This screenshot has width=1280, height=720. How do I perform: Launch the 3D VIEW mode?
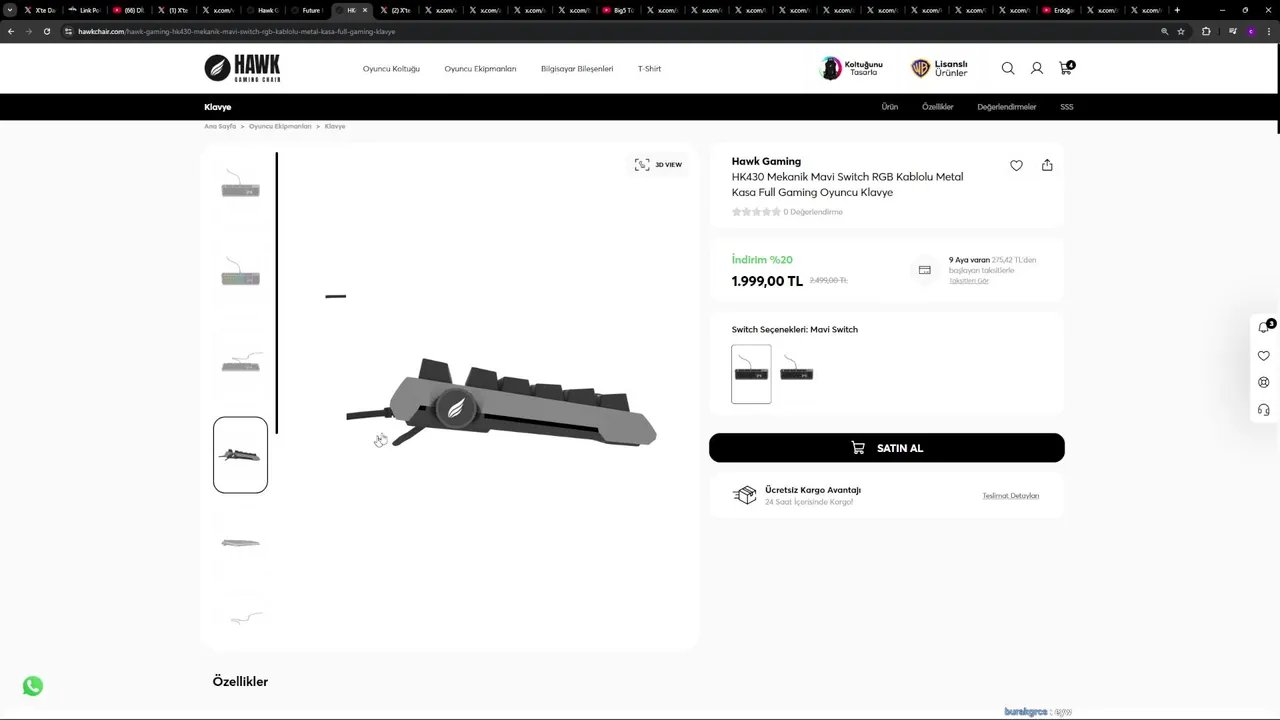[658, 164]
